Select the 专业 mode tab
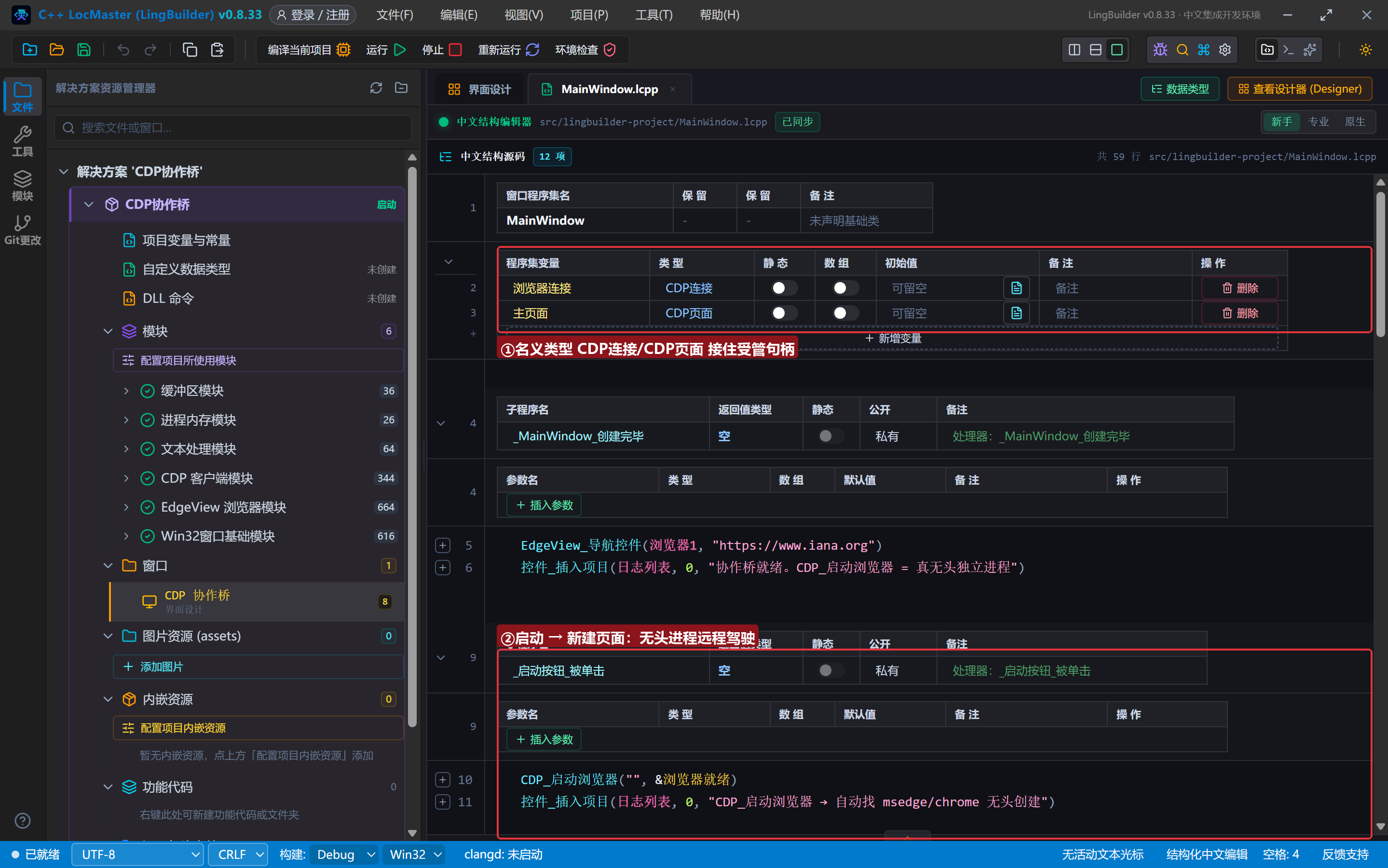Screen dimensions: 1388x868 (x=1318, y=122)
